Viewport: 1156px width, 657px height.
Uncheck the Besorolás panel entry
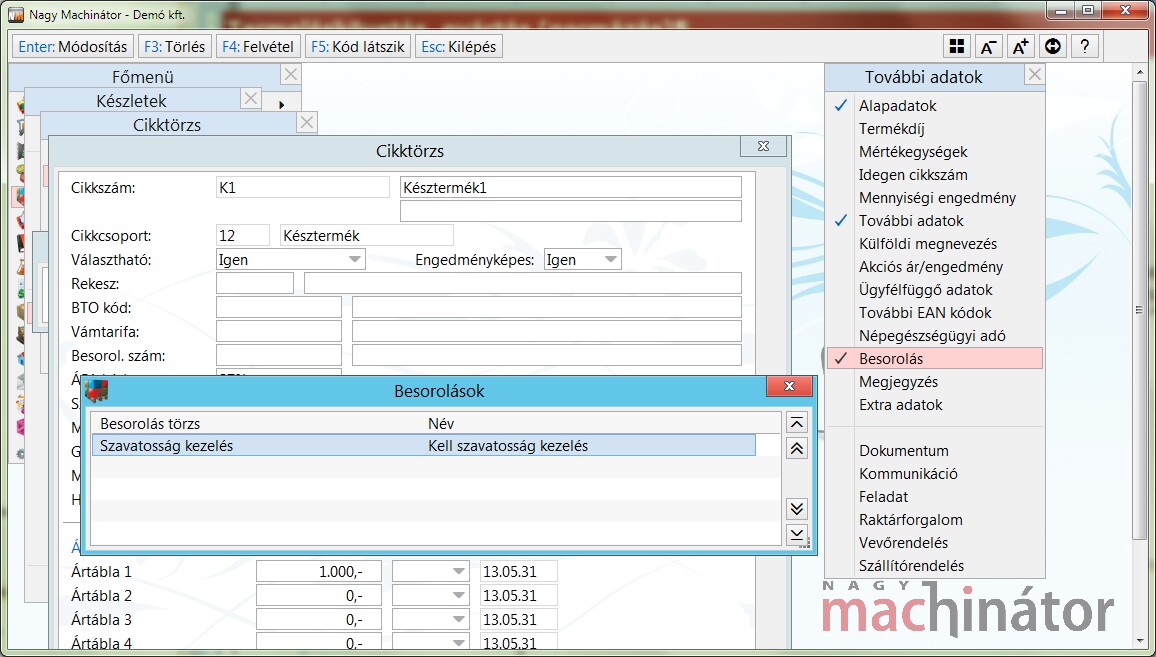pyautogui.click(x=890, y=359)
